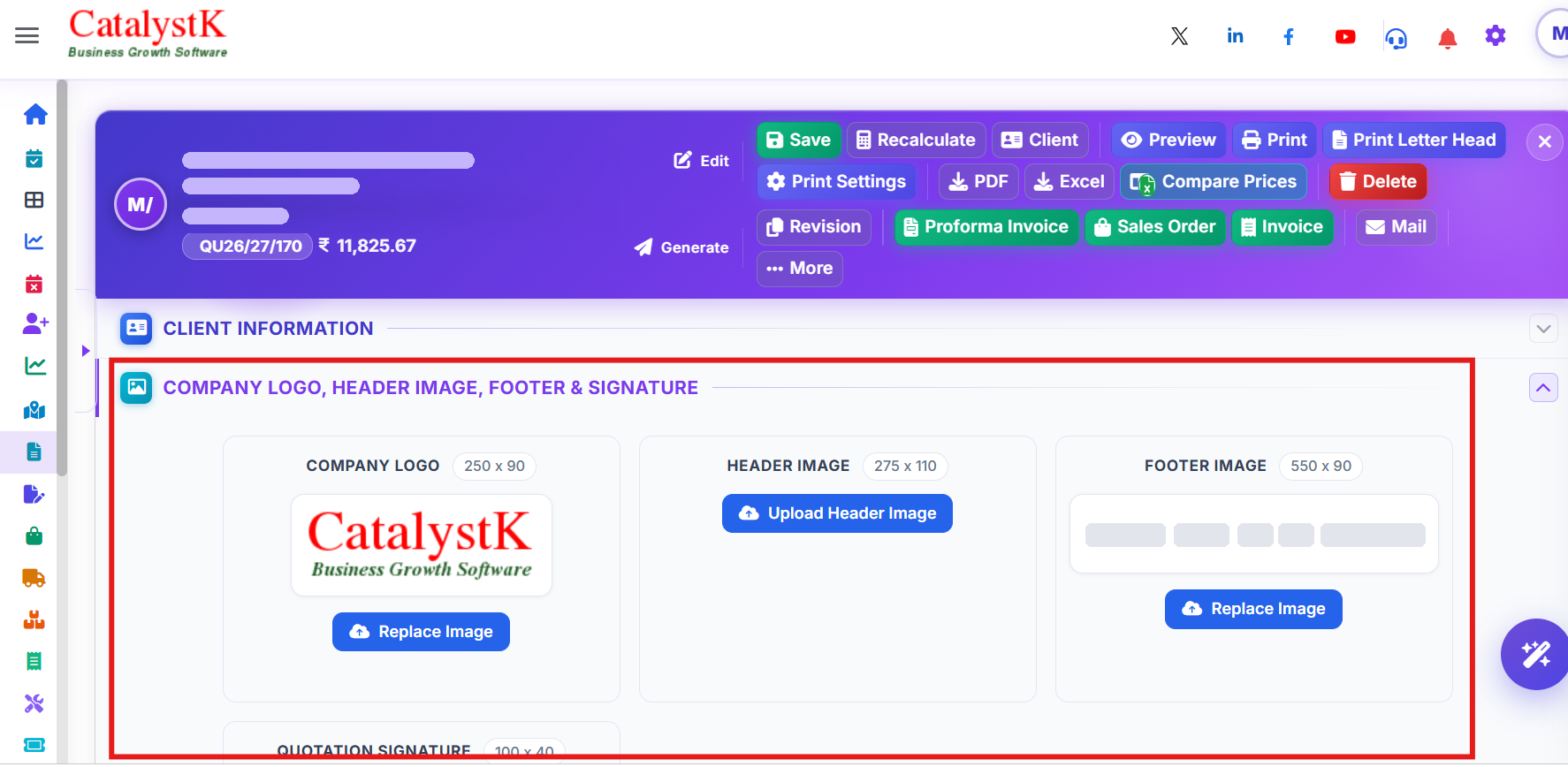The height and width of the screenshot is (767, 1568).
Task: Create a Revision
Action: 814,227
